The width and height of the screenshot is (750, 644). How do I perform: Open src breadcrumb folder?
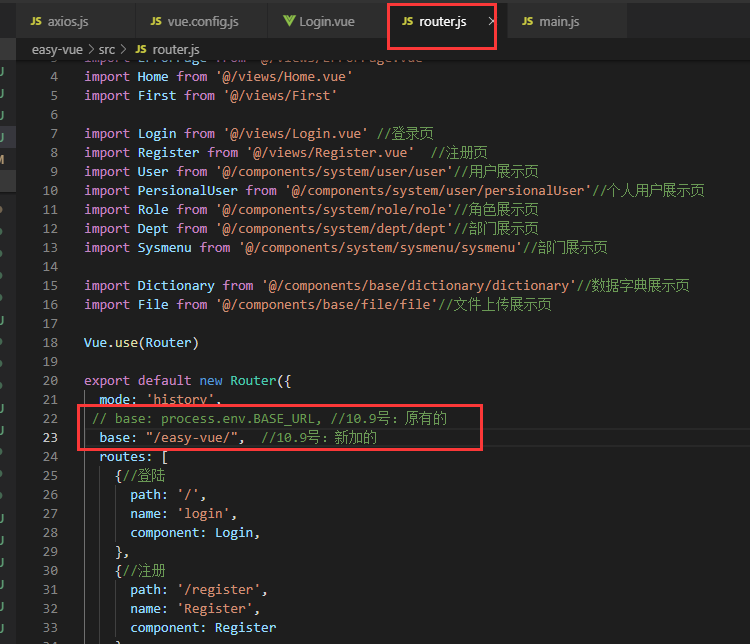(107, 50)
